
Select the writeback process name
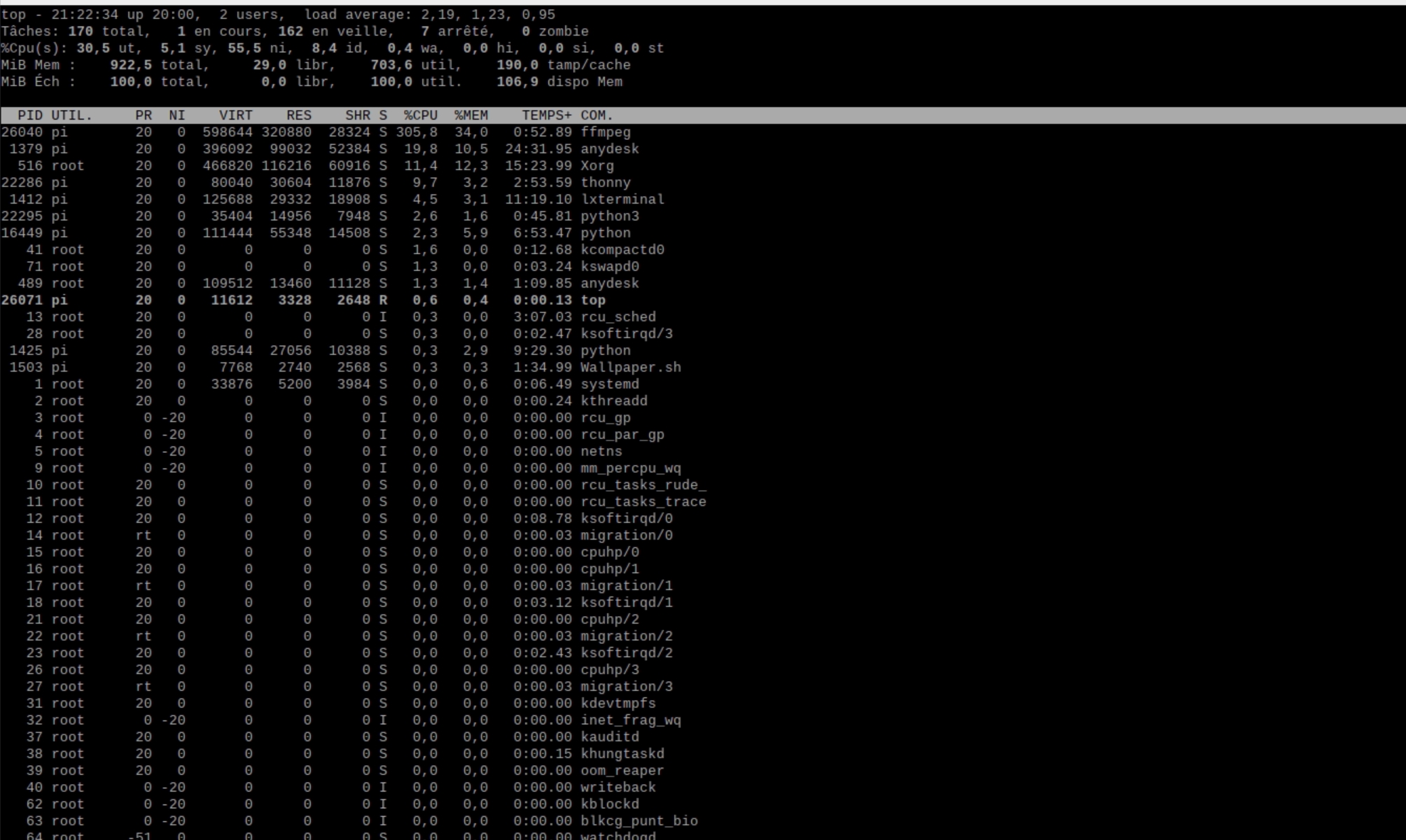[x=618, y=787]
